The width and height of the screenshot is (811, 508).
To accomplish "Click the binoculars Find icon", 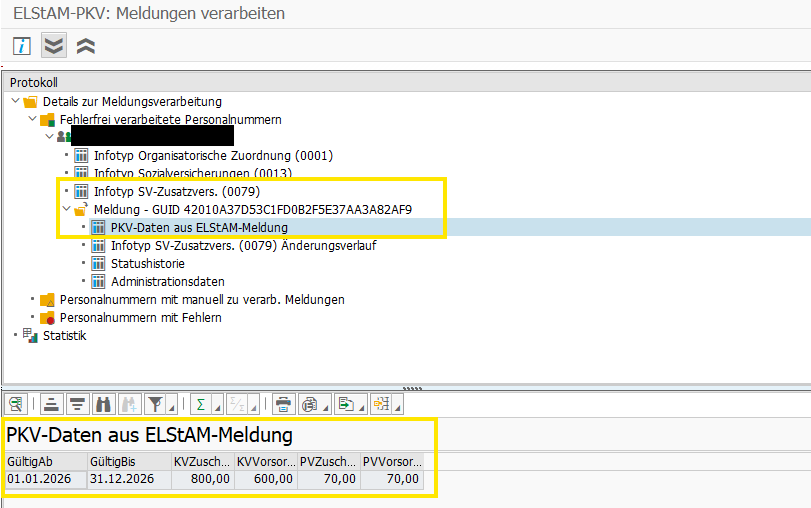I will click(103, 404).
